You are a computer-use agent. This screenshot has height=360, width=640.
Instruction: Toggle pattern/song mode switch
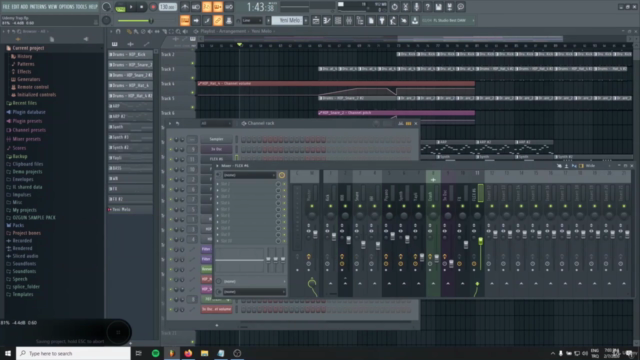pyautogui.click(x=120, y=7)
